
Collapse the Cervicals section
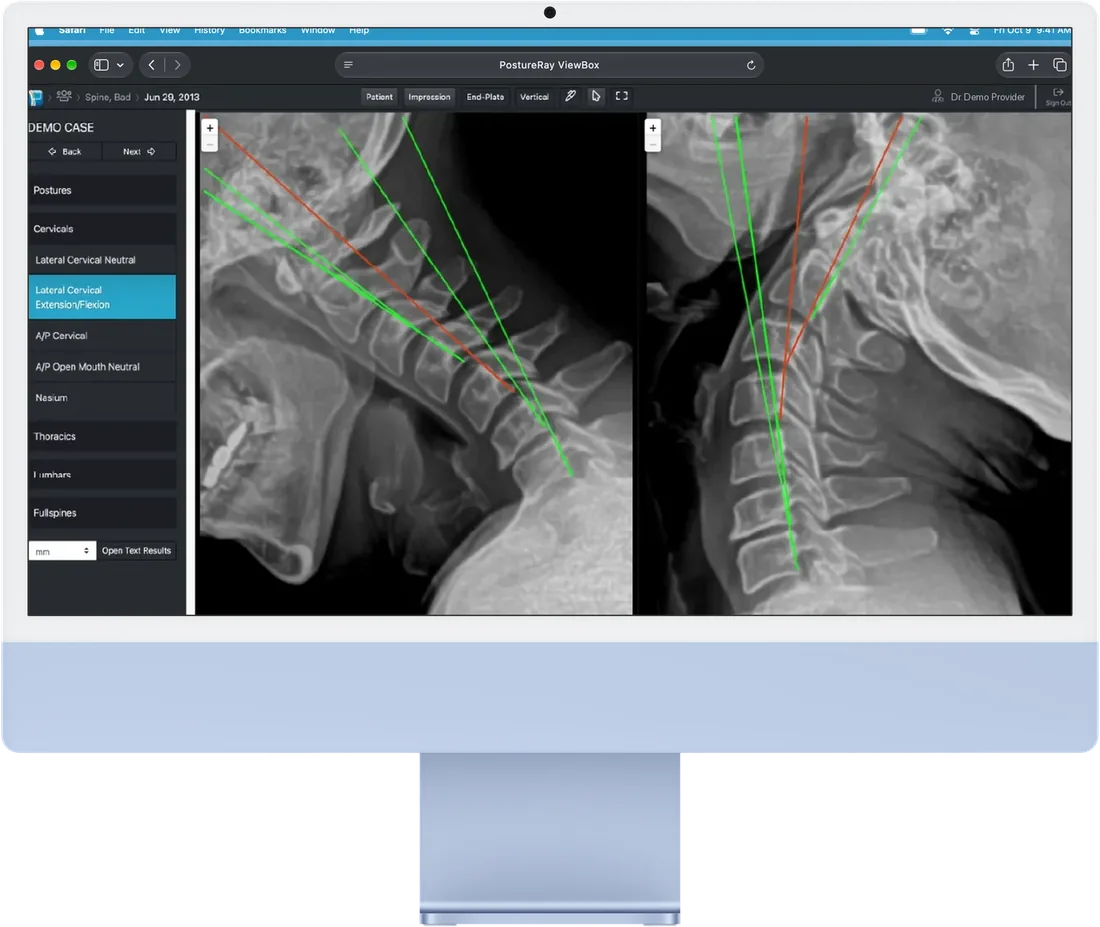coord(102,229)
